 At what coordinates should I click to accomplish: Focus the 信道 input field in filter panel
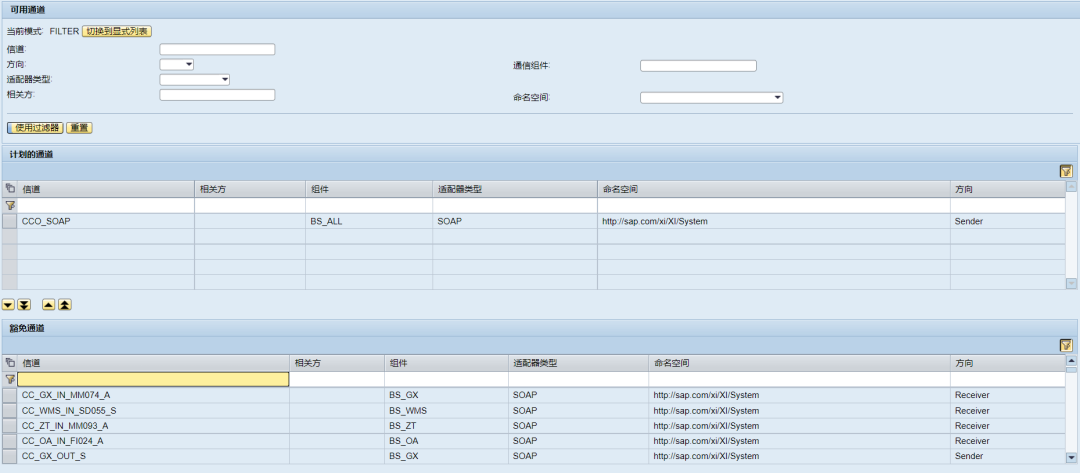point(218,49)
